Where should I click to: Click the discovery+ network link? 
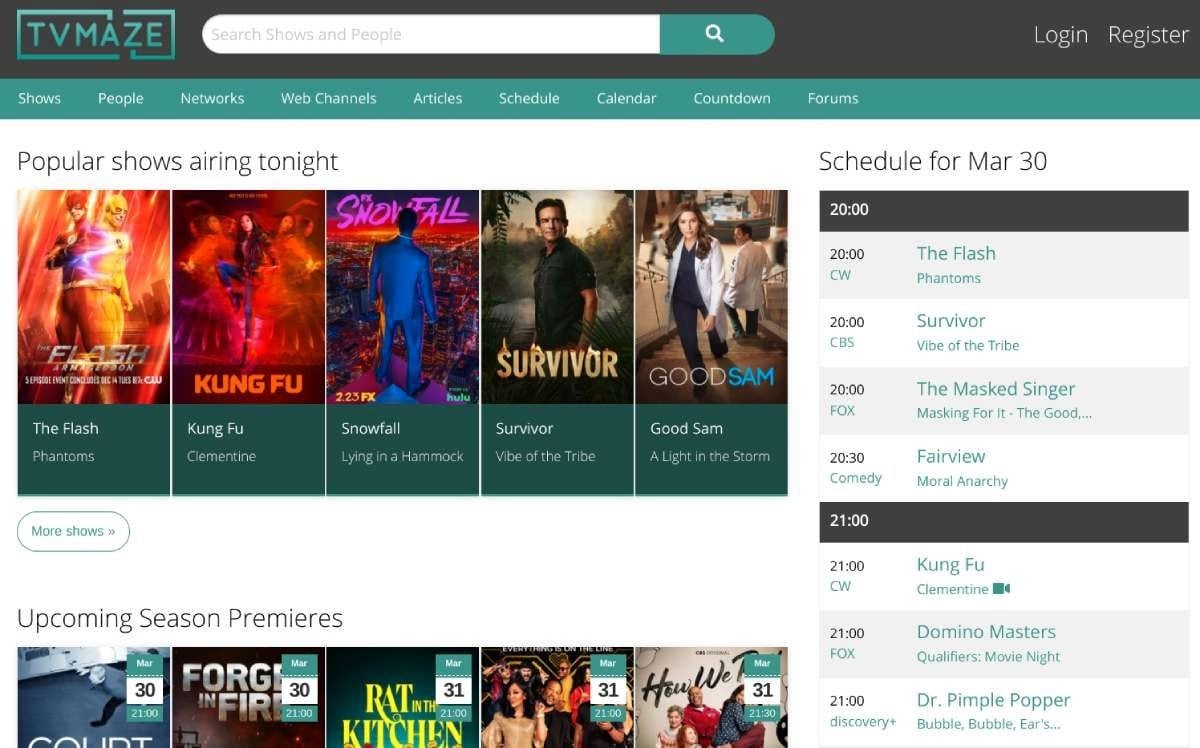(x=863, y=722)
